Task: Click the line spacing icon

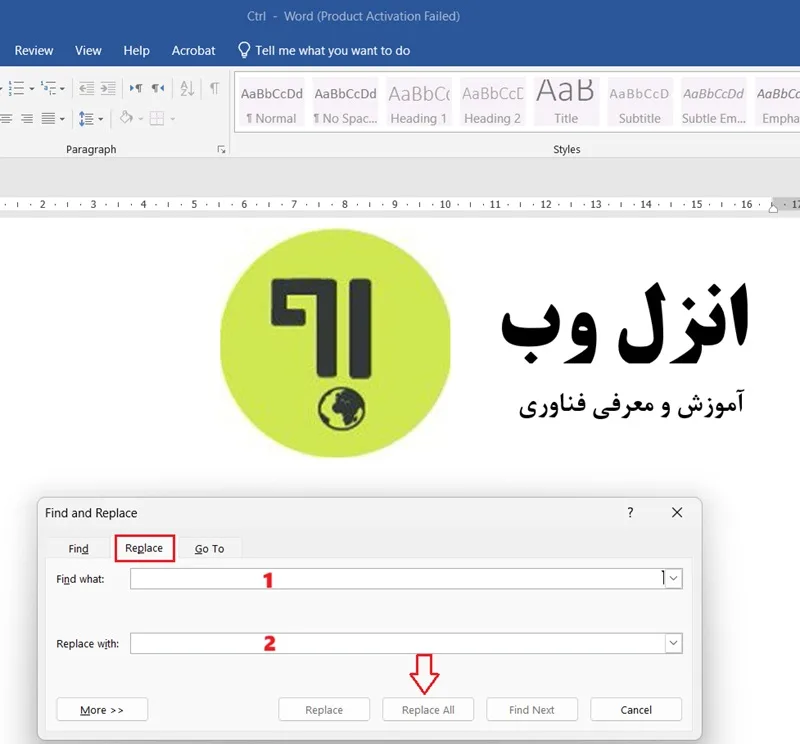Action: pos(86,119)
